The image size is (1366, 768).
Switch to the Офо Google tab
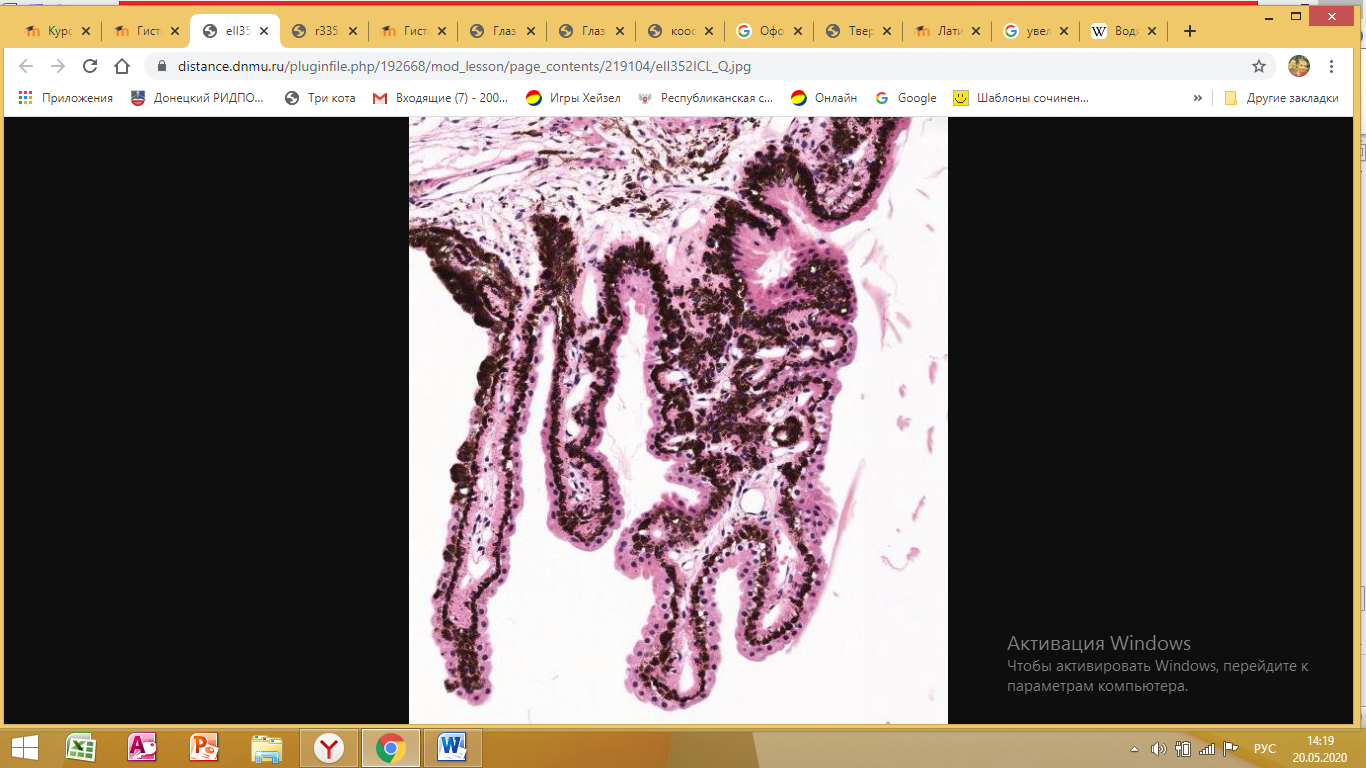(770, 31)
